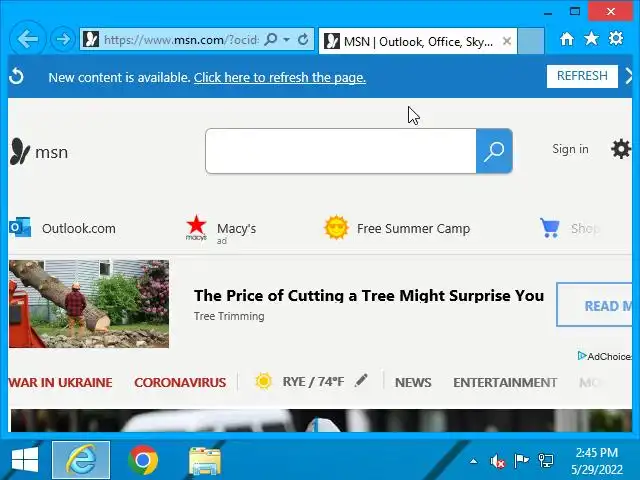Screen dimensions: 640x480
Task: Open the Sign in link
Action: (570, 149)
